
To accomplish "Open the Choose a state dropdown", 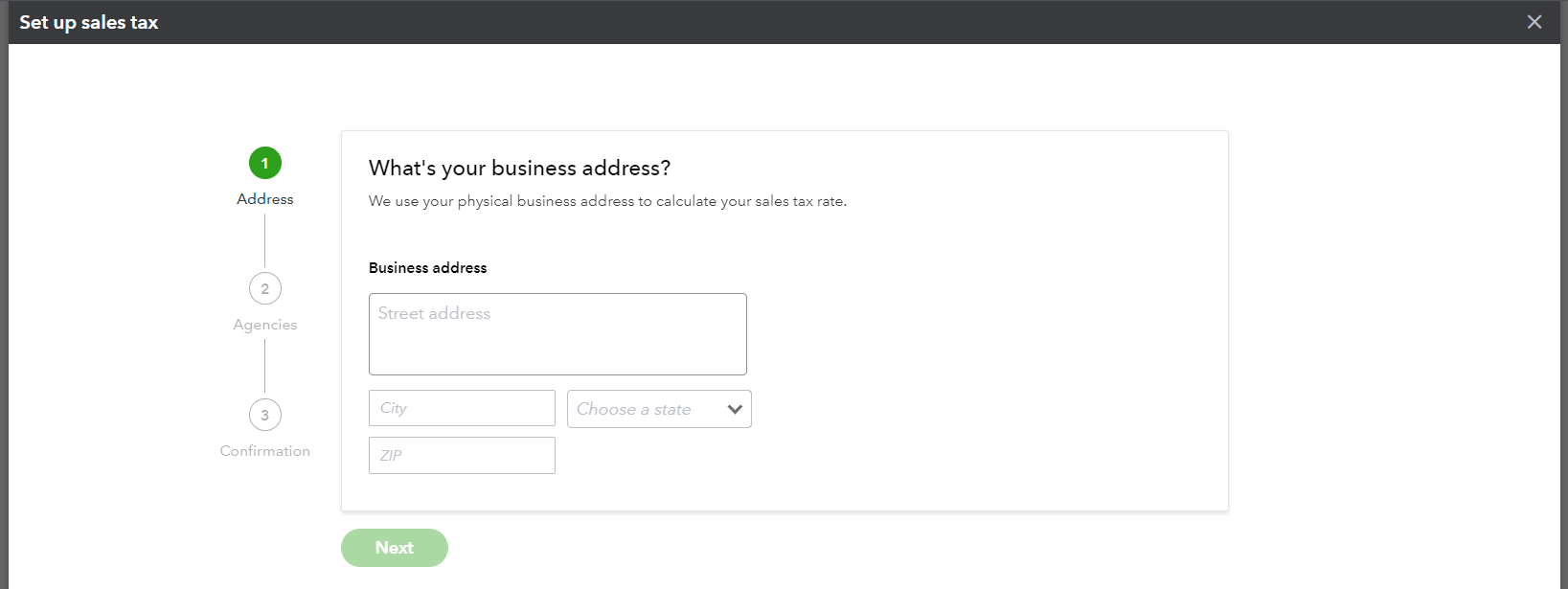I will (x=659, y=409).
